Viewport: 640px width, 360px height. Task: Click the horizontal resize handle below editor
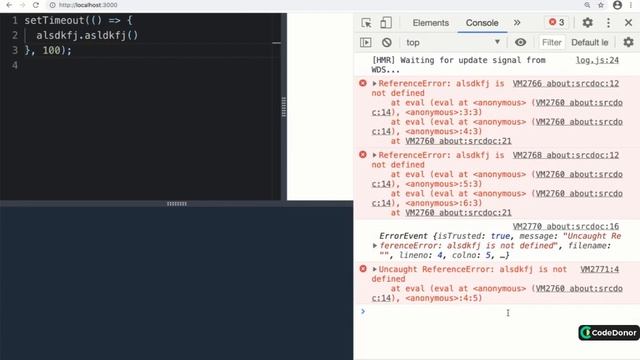point(177,204)
